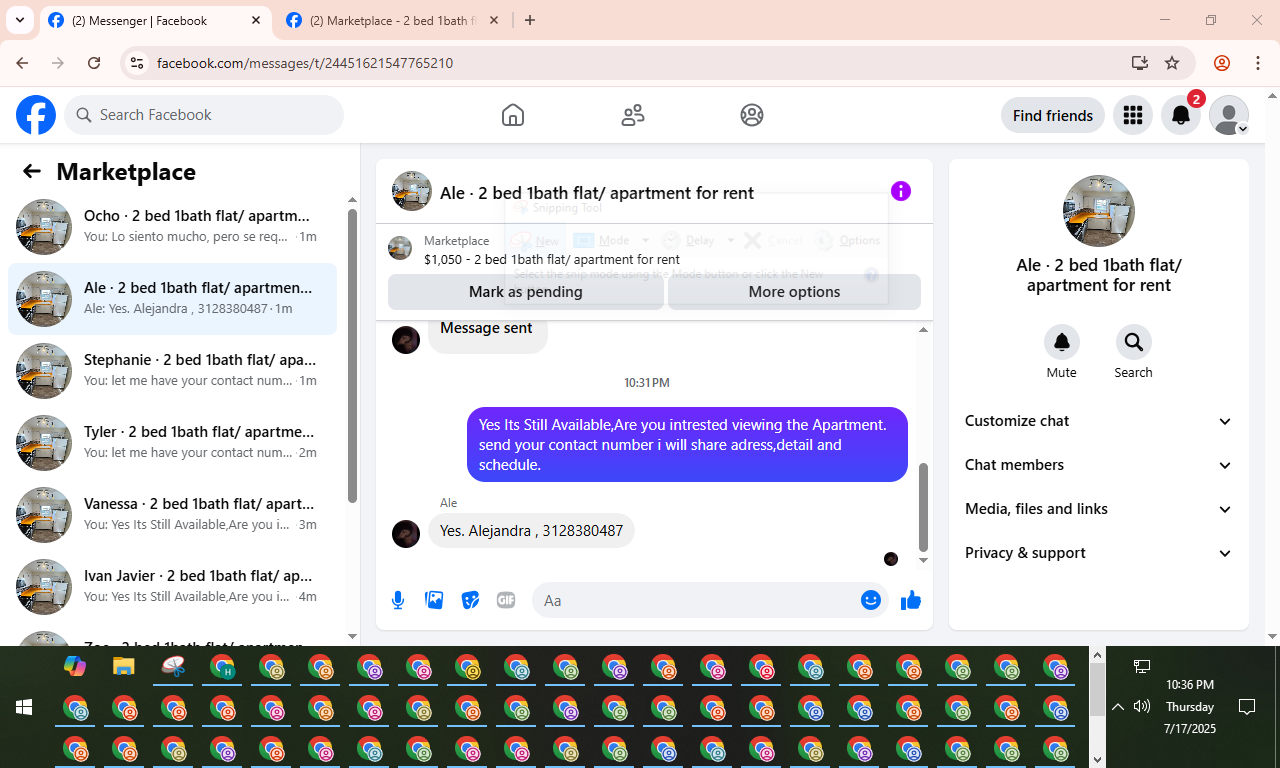Click the volume icon in system tray

click(x=1142, y=707)
